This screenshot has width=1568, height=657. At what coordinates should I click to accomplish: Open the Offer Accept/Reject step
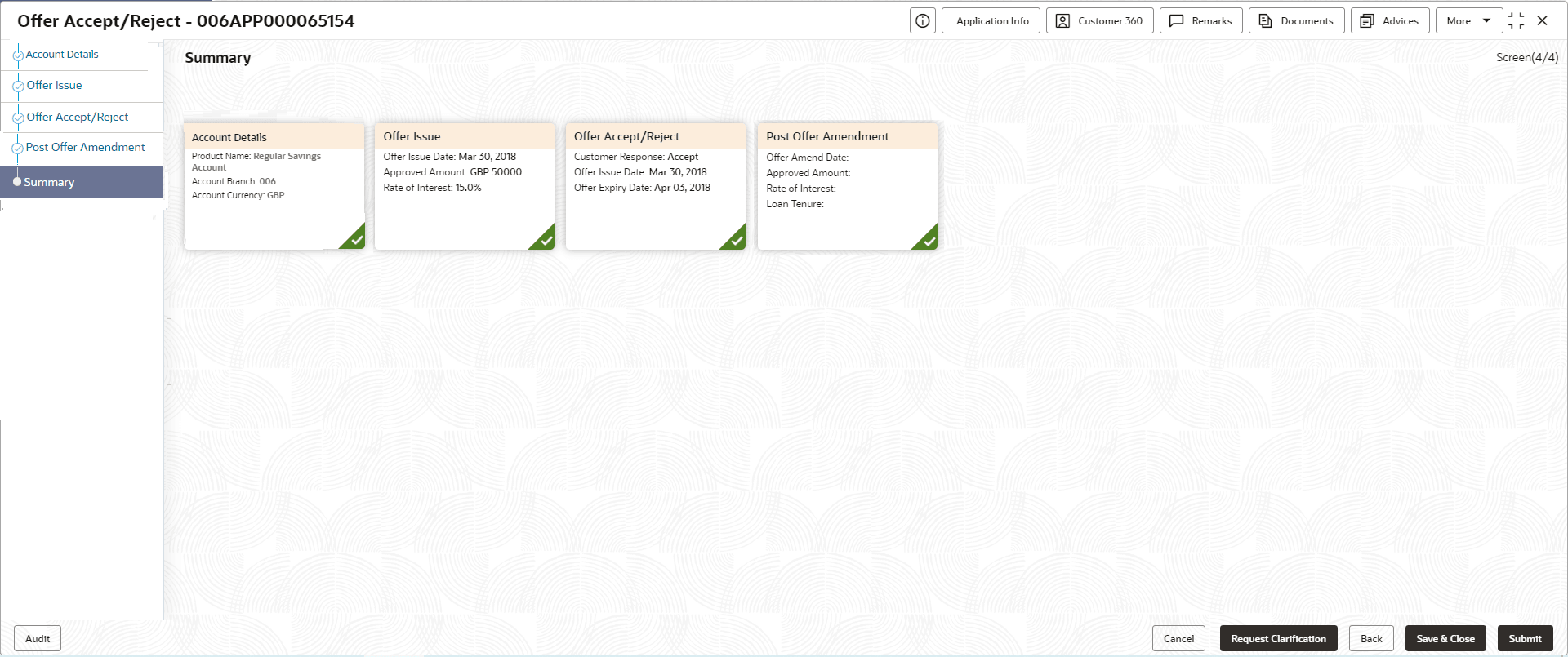point(78,117)
